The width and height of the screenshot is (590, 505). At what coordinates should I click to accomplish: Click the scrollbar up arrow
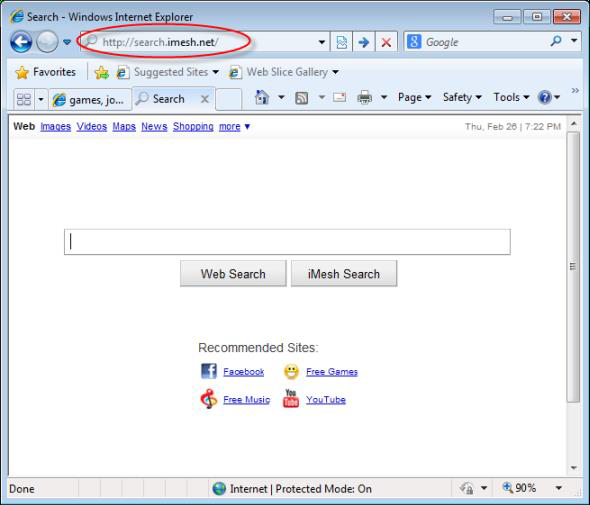coord(573,123)
